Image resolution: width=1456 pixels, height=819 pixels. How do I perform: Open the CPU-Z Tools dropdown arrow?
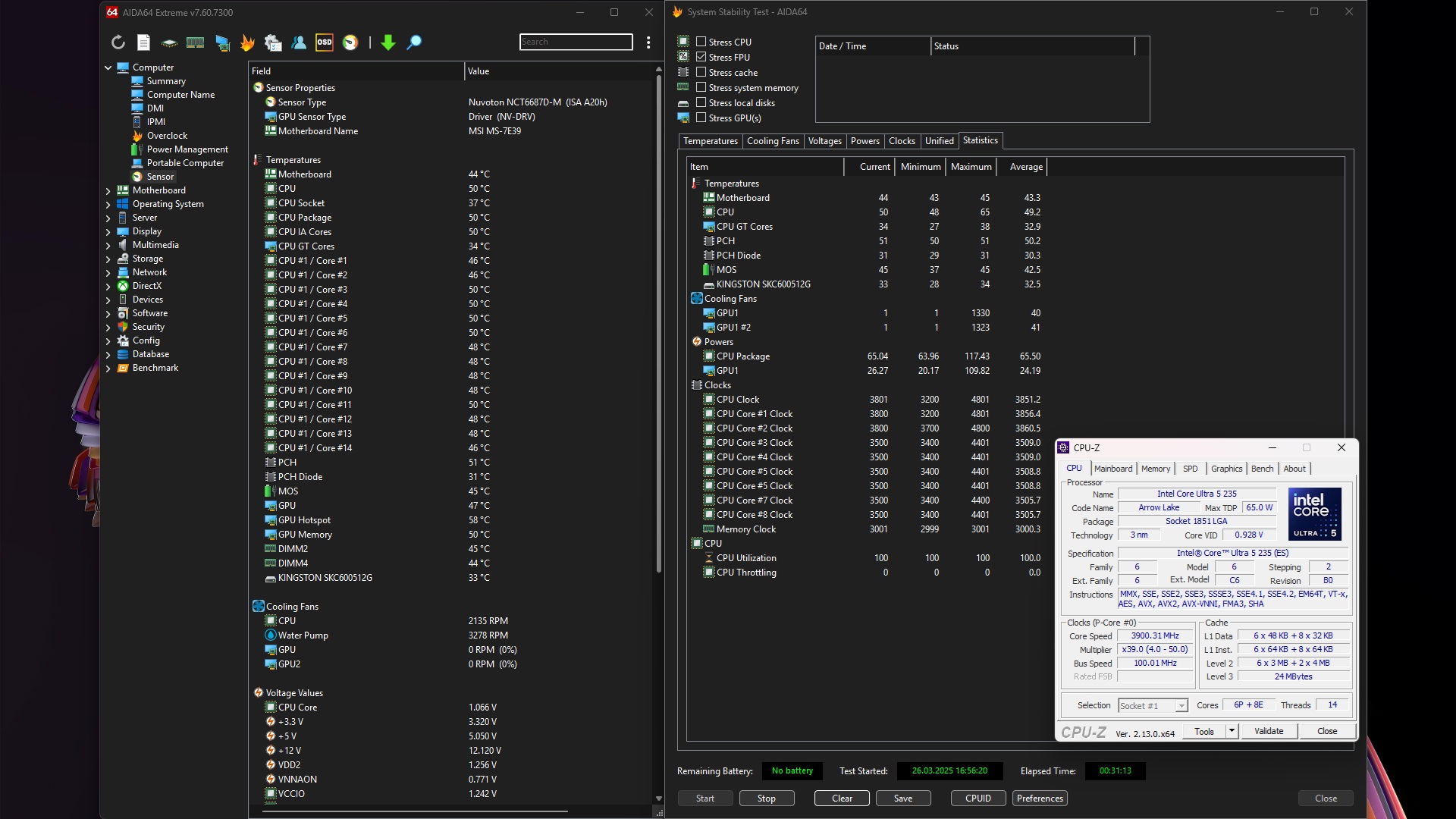[1232, 731]
